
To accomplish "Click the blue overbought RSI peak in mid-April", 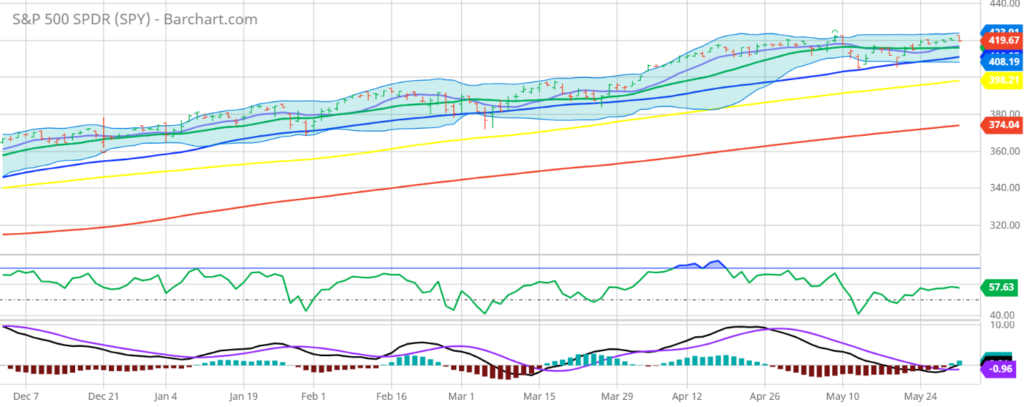I will [717, 263].
